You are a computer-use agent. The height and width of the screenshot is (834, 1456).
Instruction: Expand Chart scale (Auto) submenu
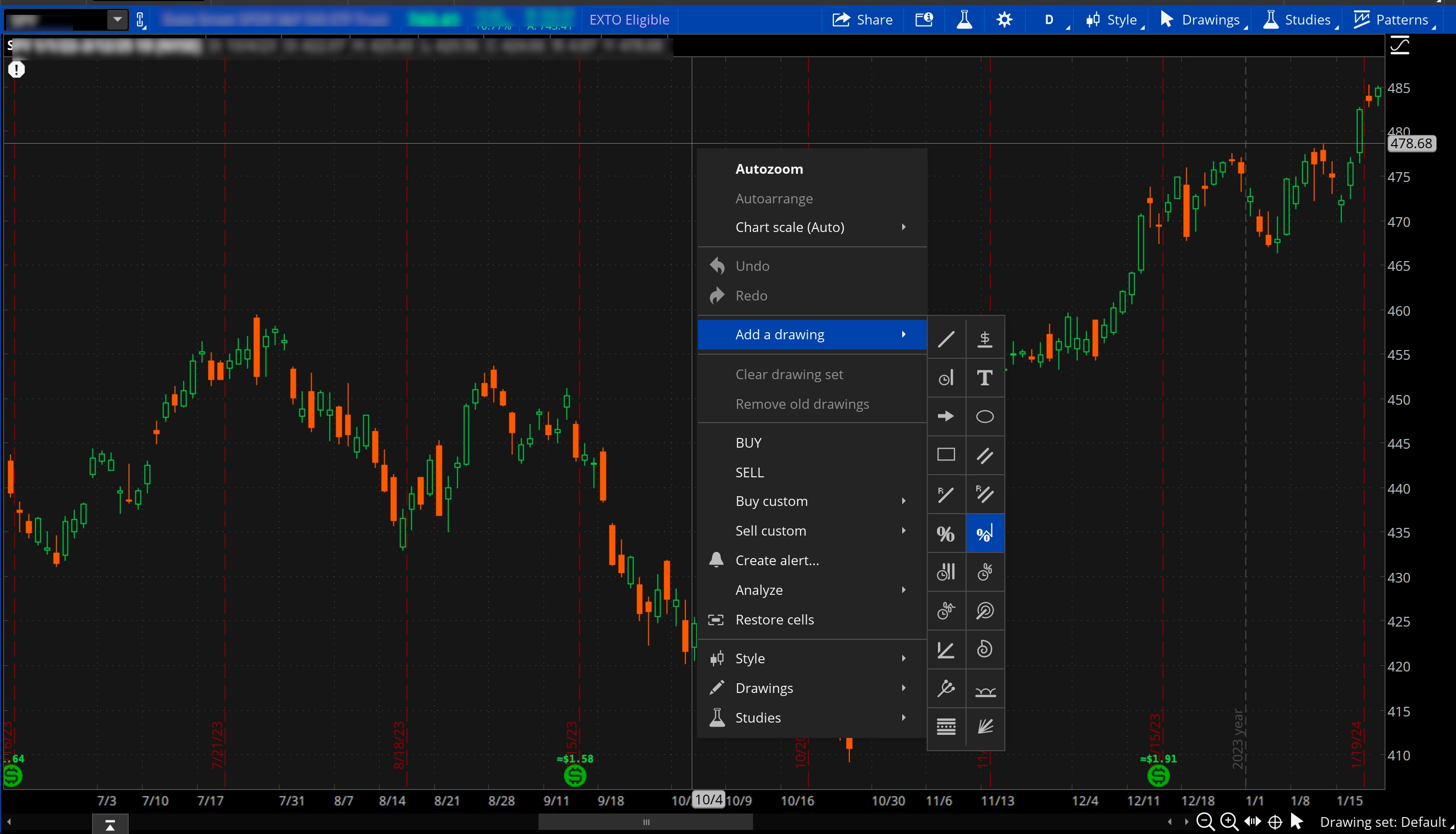pyautogui.click(x=812, y=227)
